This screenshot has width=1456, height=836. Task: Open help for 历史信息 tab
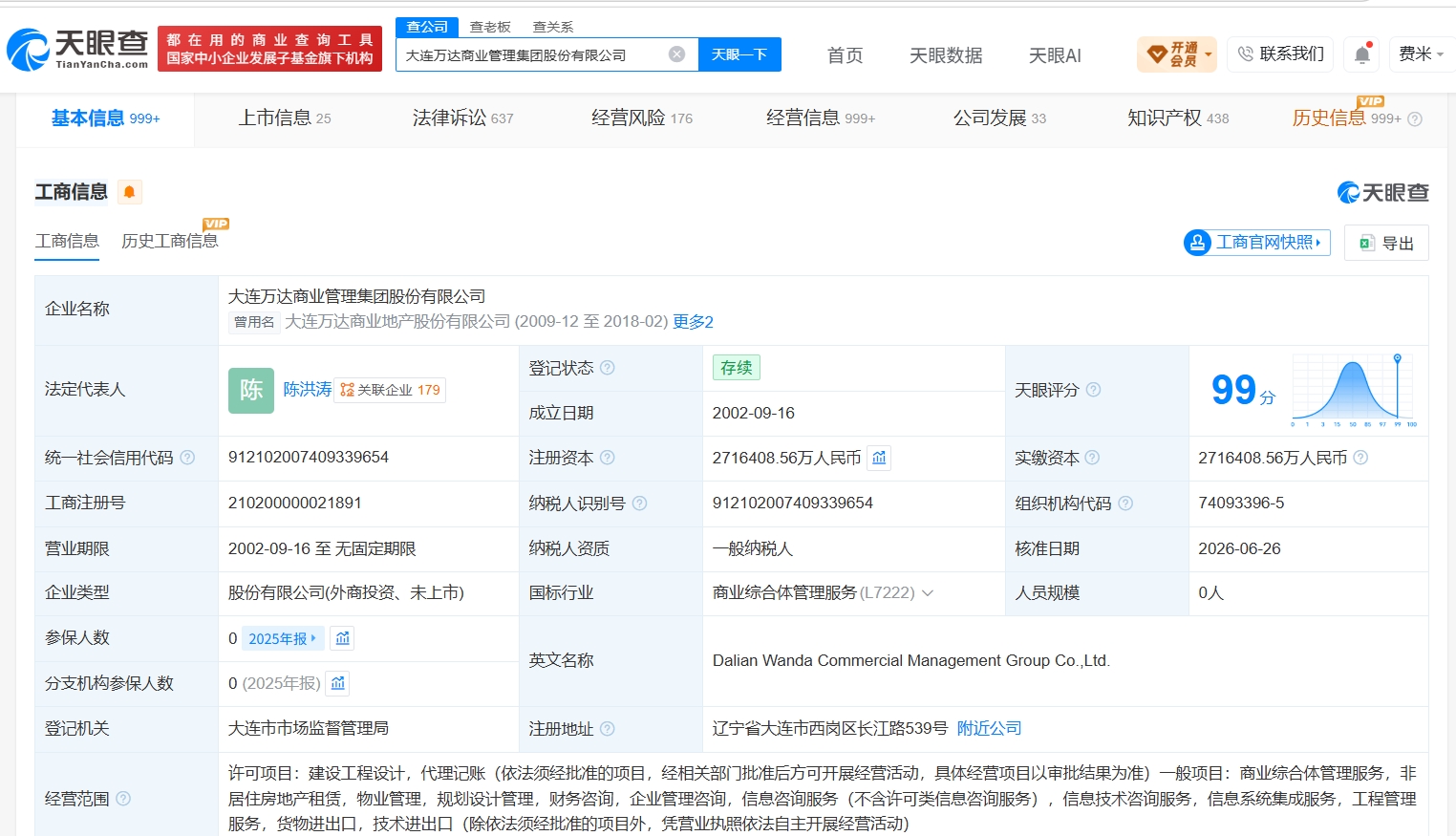1415,119
